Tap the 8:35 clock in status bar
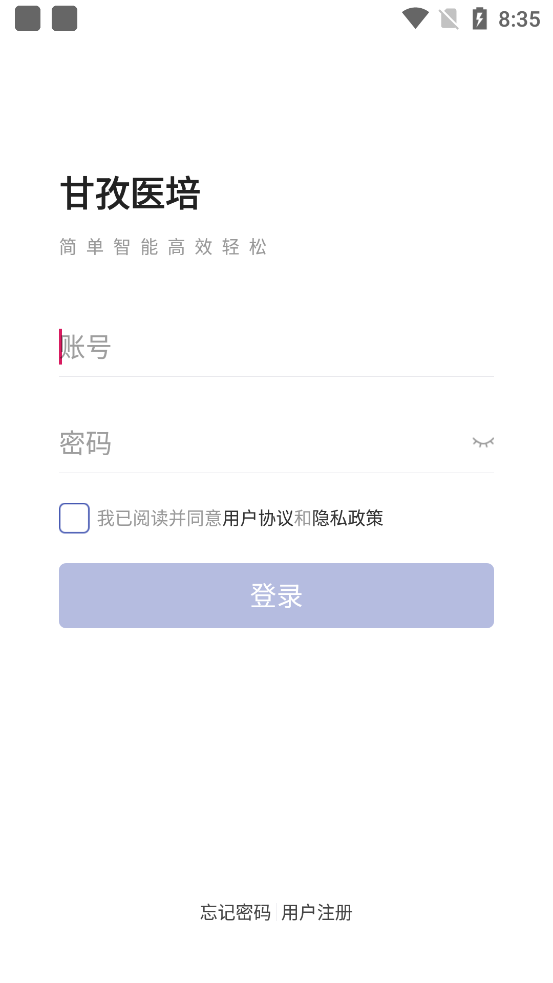 point(519,19)
